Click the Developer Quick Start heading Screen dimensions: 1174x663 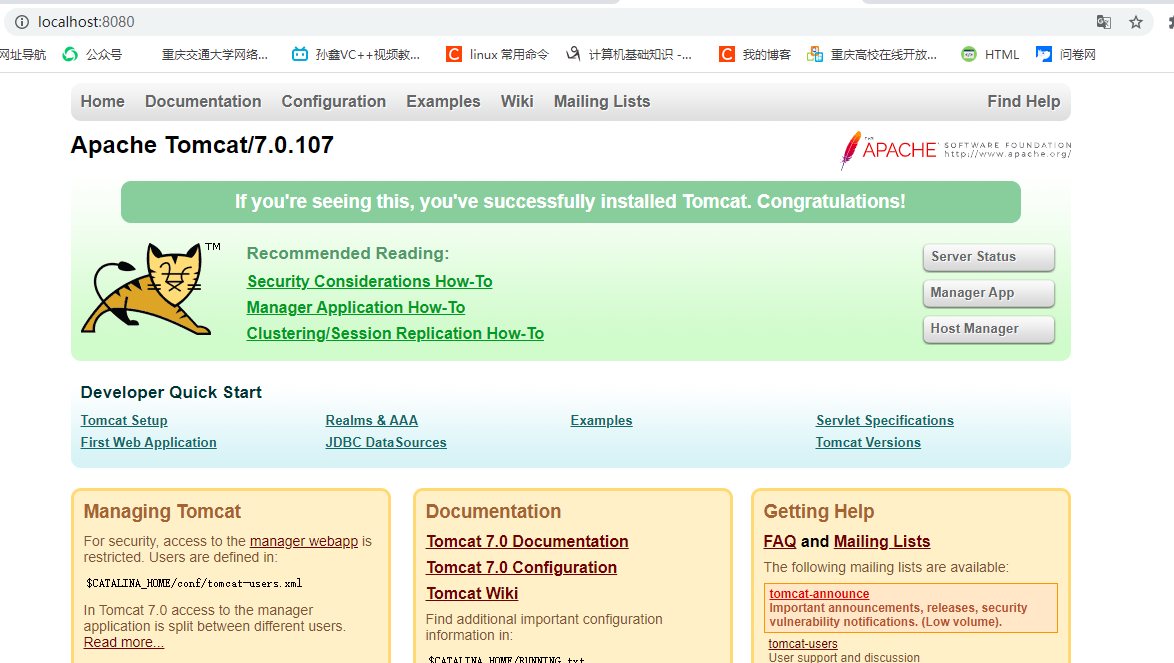pyautogui.click(x=171, y=392)
